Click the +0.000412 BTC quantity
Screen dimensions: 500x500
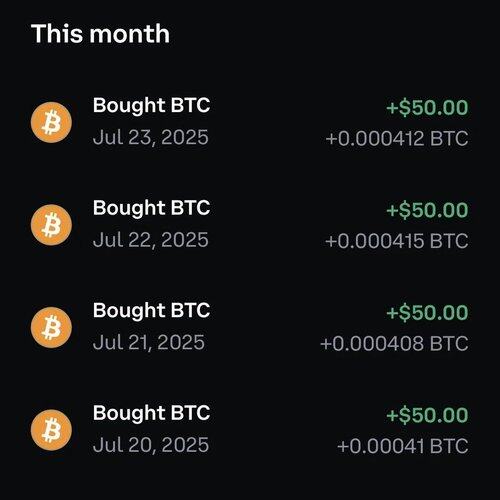(397, 139)
